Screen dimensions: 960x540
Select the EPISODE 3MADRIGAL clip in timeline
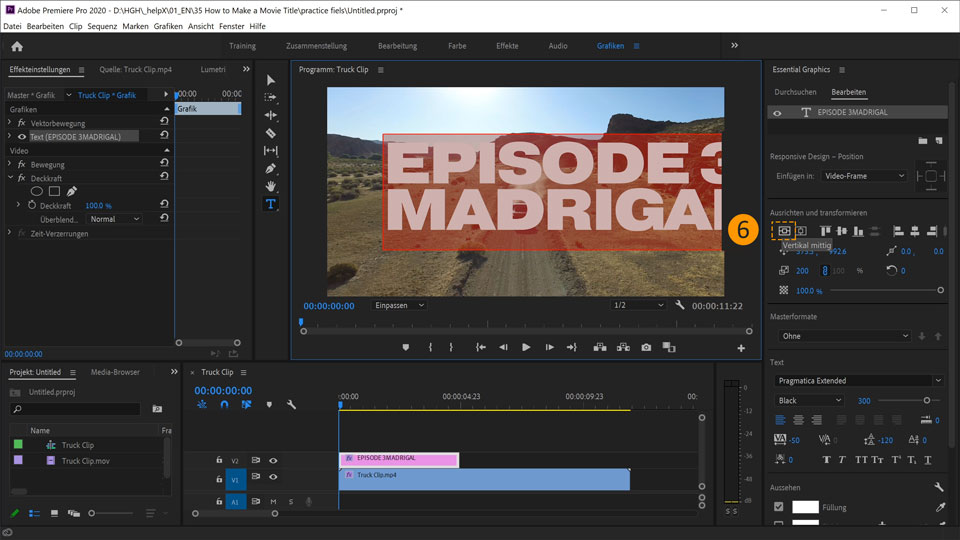pyautogui.click(x=398, y=459)
